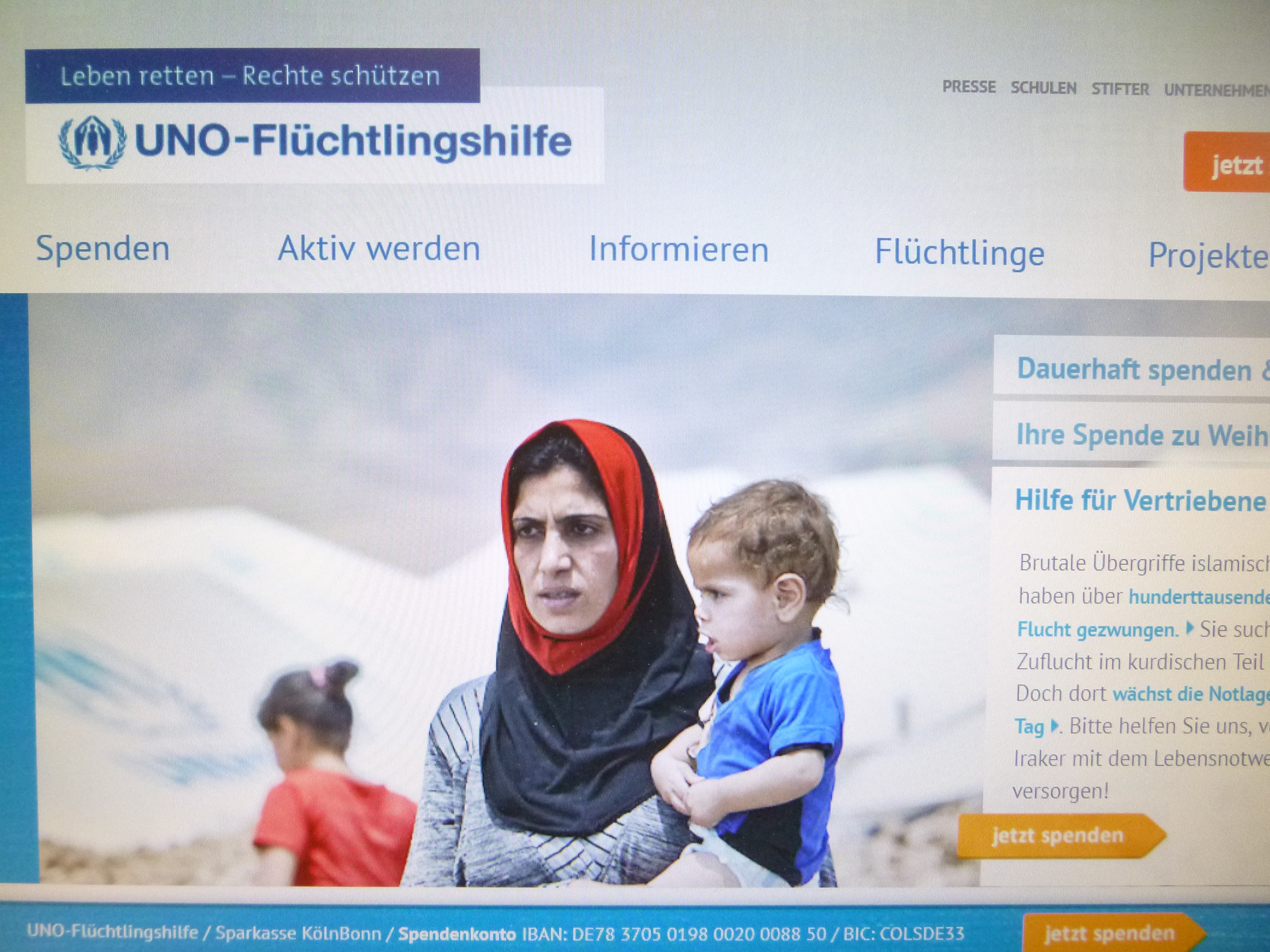The height and width of the screenshot is (952, 1270).
Task: Follow the SCHULEN link
Action: coord(1043,88)
